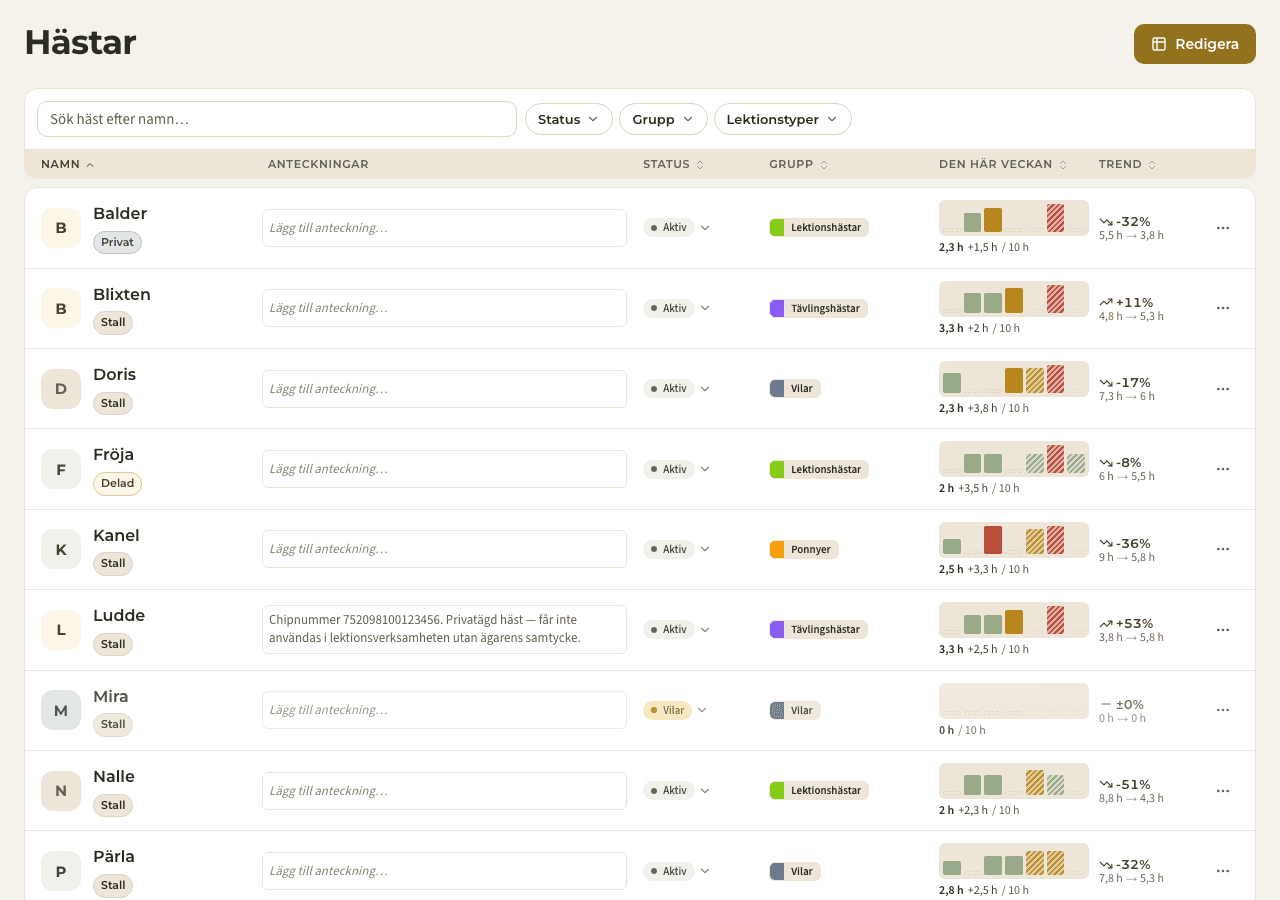Open the more options menu for Doris
The image size is (1280, 900).
(x=1222, y=389)
